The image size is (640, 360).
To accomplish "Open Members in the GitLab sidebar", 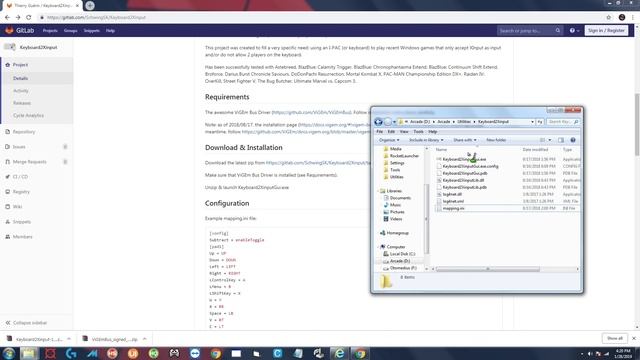I will pos(22,237).
